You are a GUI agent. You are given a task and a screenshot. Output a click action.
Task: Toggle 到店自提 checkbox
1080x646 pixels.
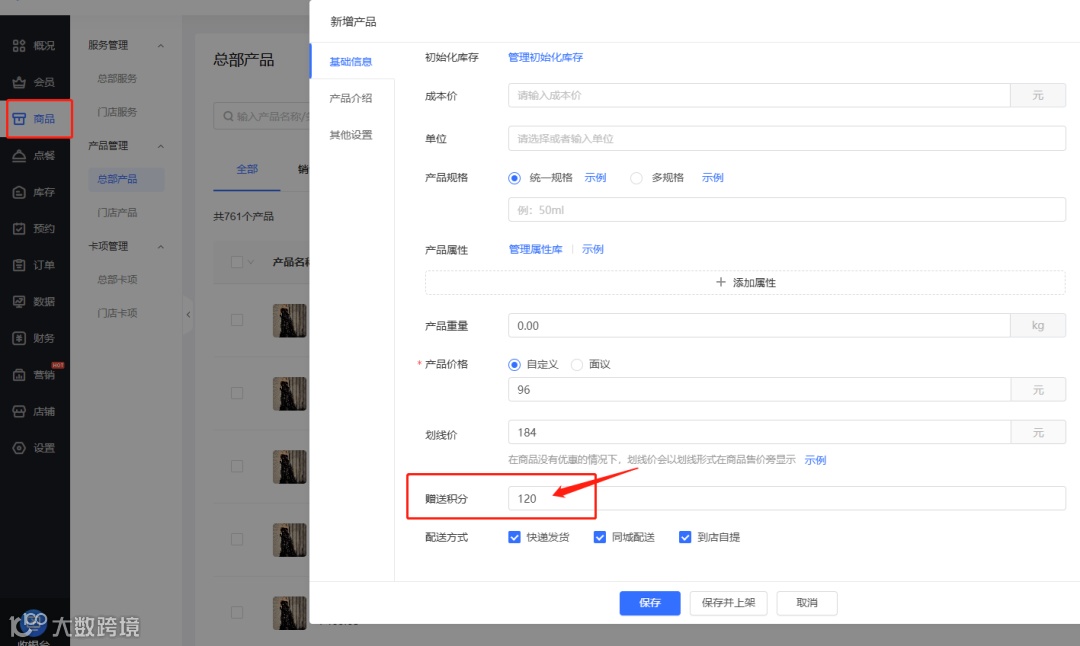[x=685, y=537]
